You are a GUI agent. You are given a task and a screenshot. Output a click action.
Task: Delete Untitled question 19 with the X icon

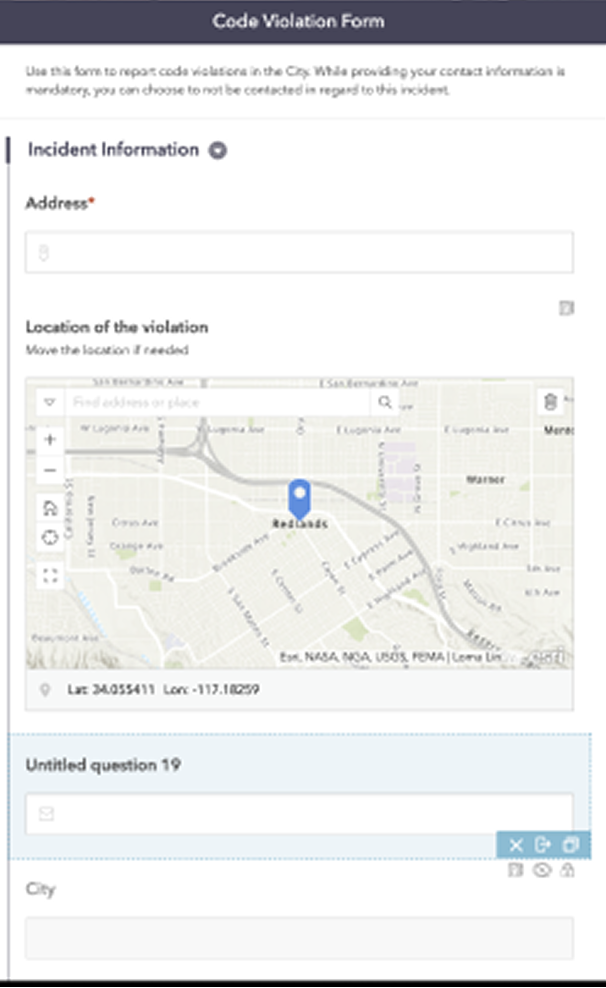point(516,845)
